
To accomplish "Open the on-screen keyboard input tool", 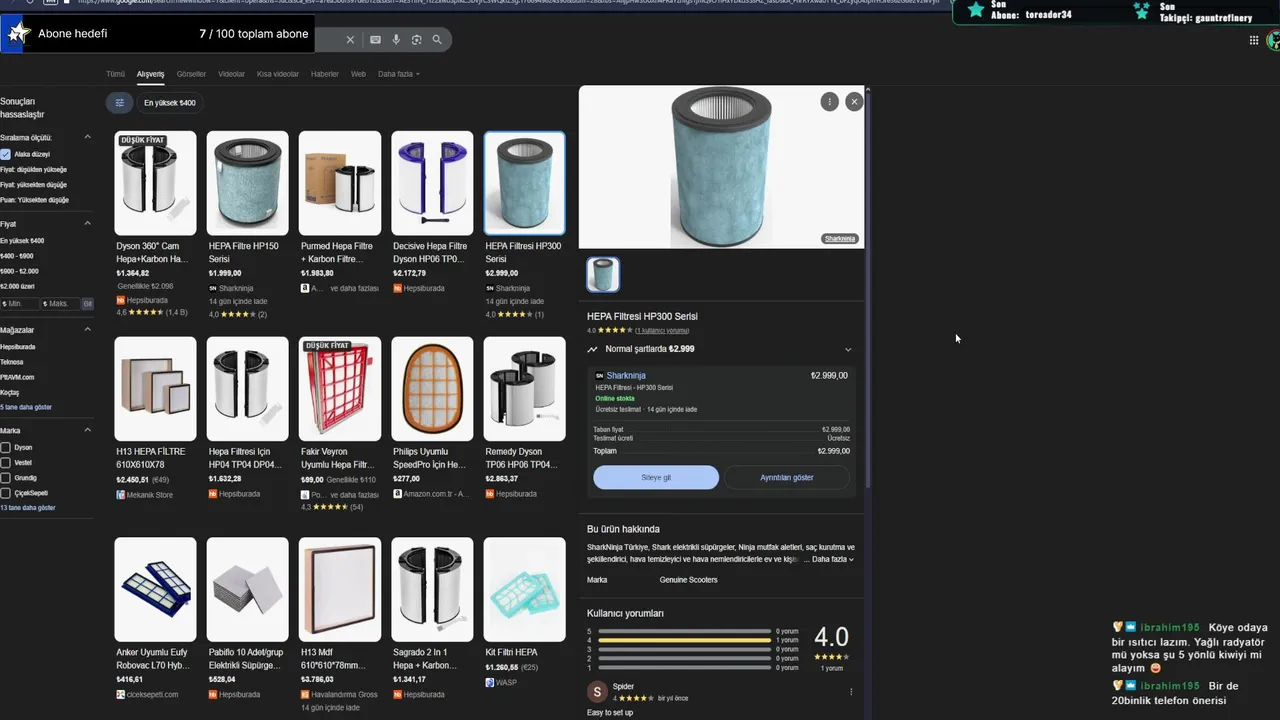I will pyautogui.click(x=375, y=40).
